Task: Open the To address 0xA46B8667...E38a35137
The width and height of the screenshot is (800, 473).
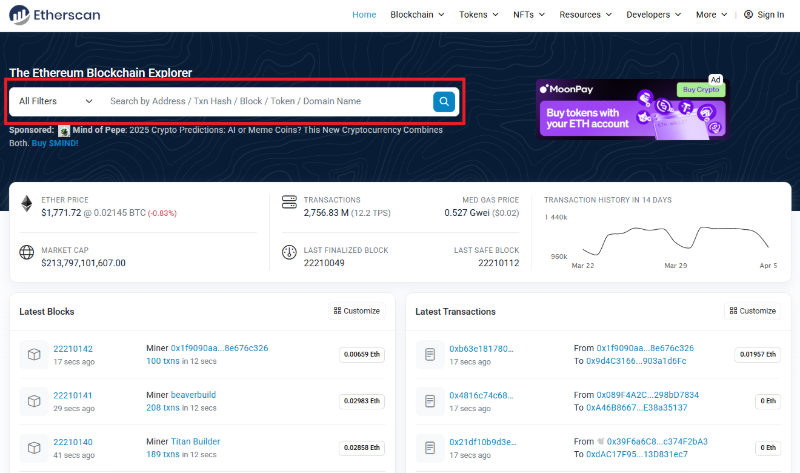Action: click(x=637, y=408)
